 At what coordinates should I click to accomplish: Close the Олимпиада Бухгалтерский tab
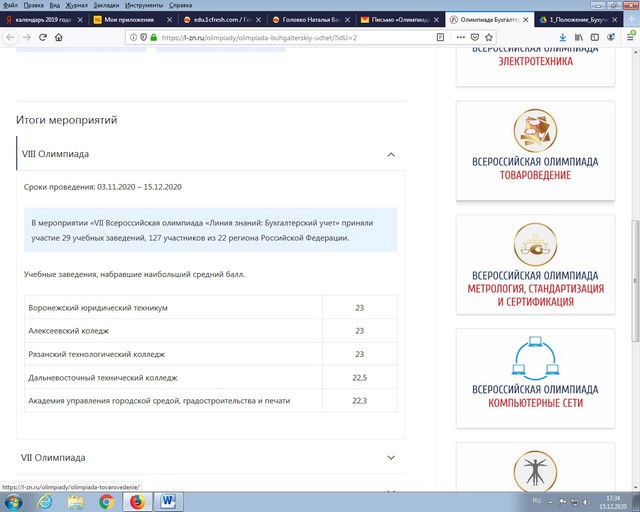[x=526, y=20]
